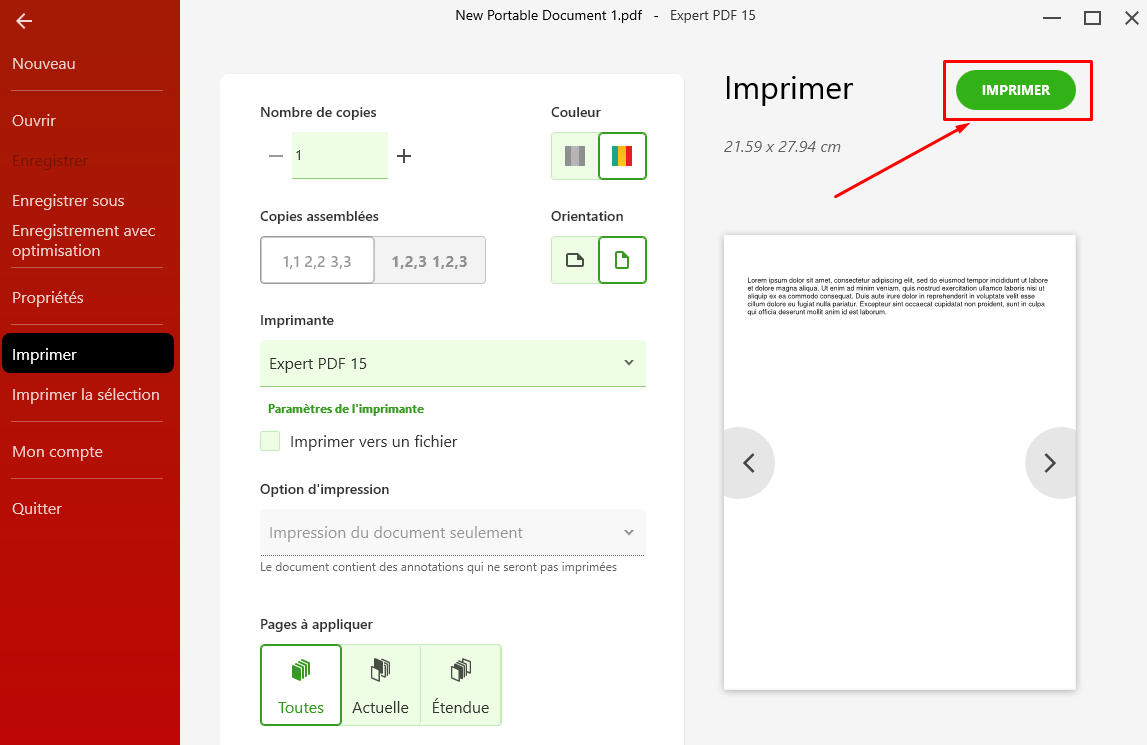The image size is (1147, 745).
Task: Decrease number of copies with minus
Action: tap(276, 156)
